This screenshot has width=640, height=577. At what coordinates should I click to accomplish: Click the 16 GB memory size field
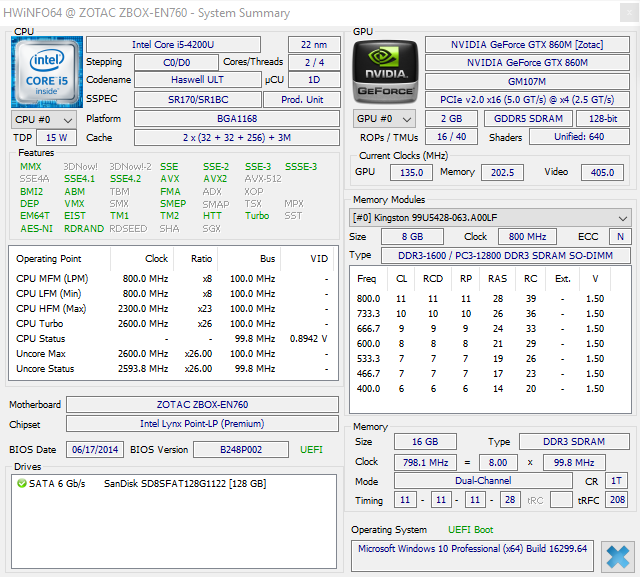pos(425,442)
